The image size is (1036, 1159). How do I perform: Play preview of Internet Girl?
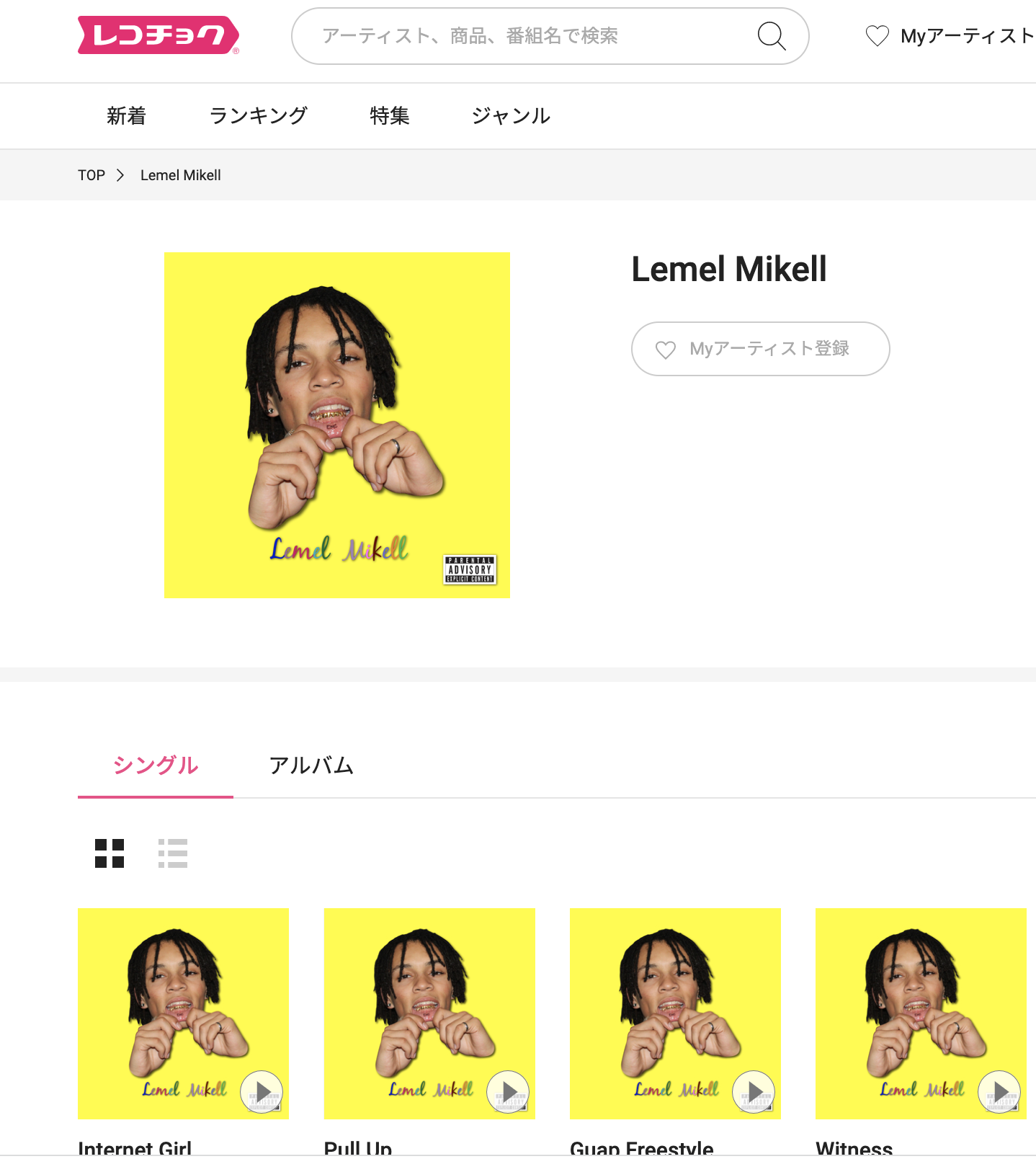coord(262,1092)
